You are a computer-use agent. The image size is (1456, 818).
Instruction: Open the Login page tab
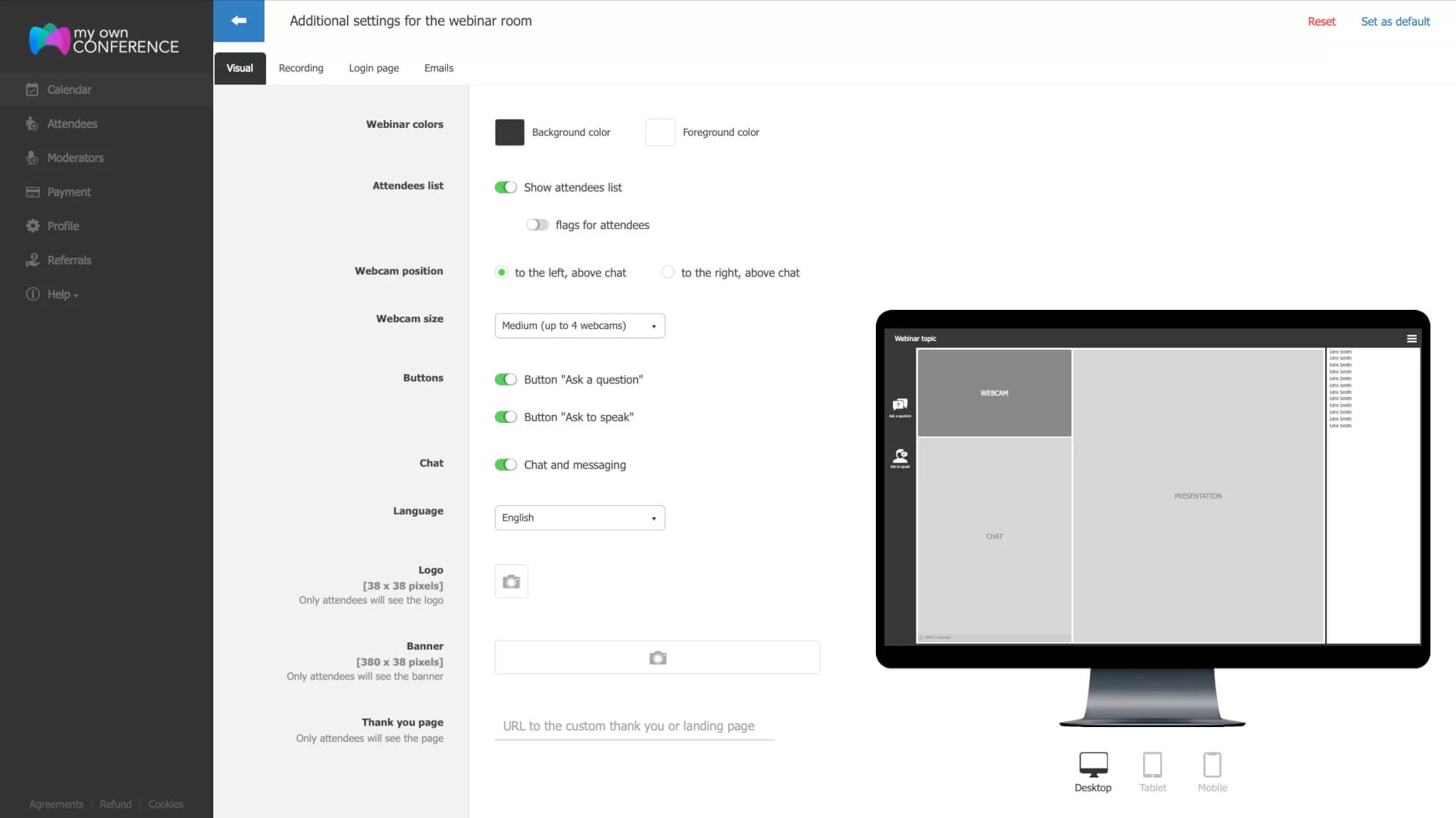point(373,68)
